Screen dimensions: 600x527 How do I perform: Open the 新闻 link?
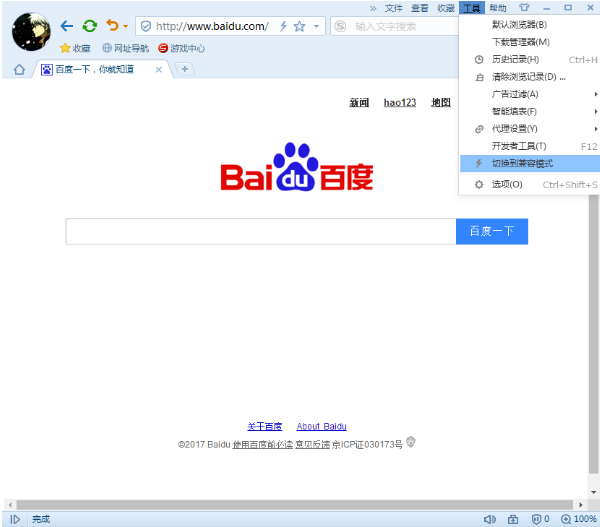point(359,103)
